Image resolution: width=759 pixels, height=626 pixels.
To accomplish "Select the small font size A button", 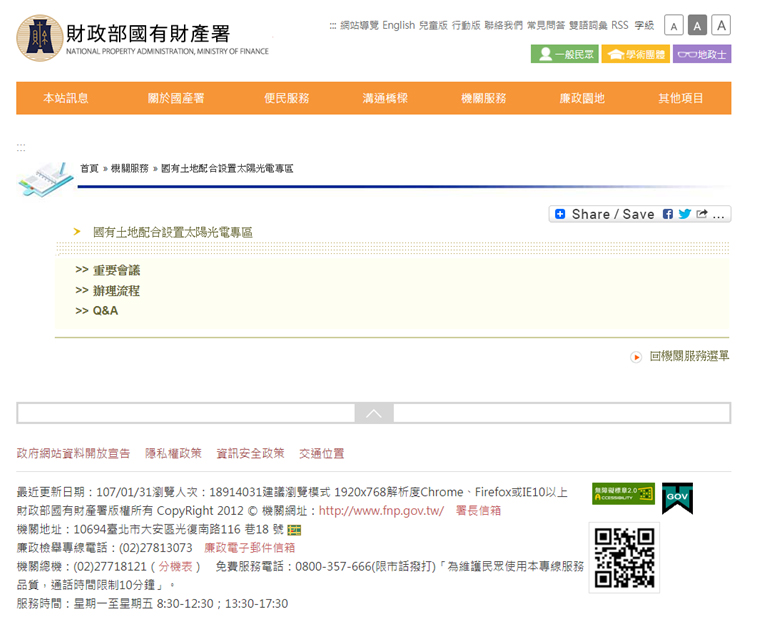I will click(674, 26).
